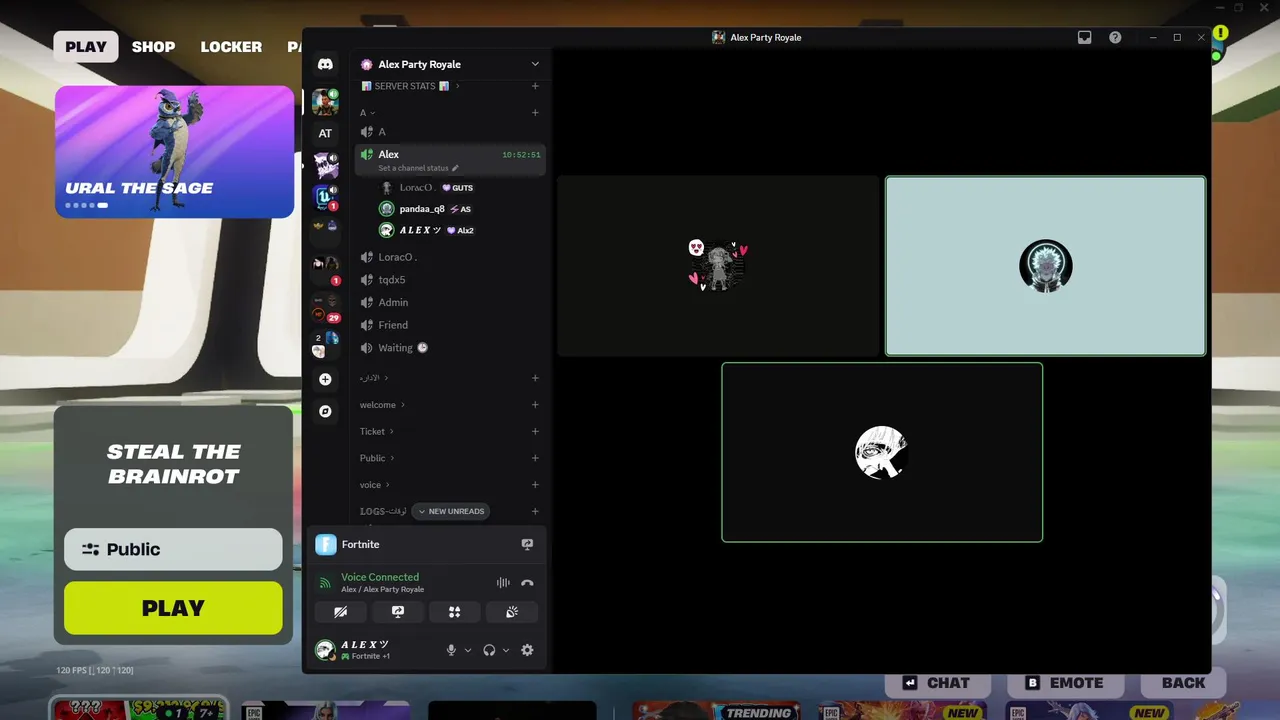Open the Fortnite activity icon in Discord panel
Viewport: 1280px width, 720px height.
tap(325, 544)
